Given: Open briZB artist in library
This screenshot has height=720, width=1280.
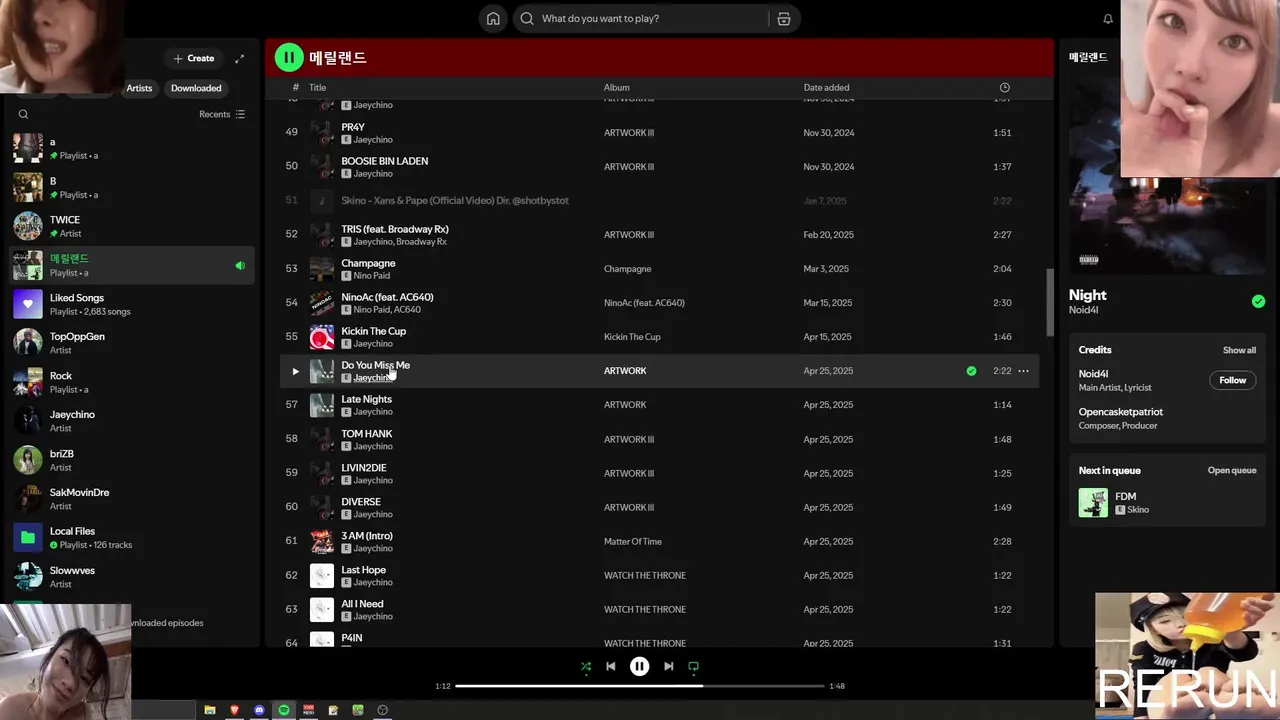Looking at the screenshot, I should pos(132,460).
